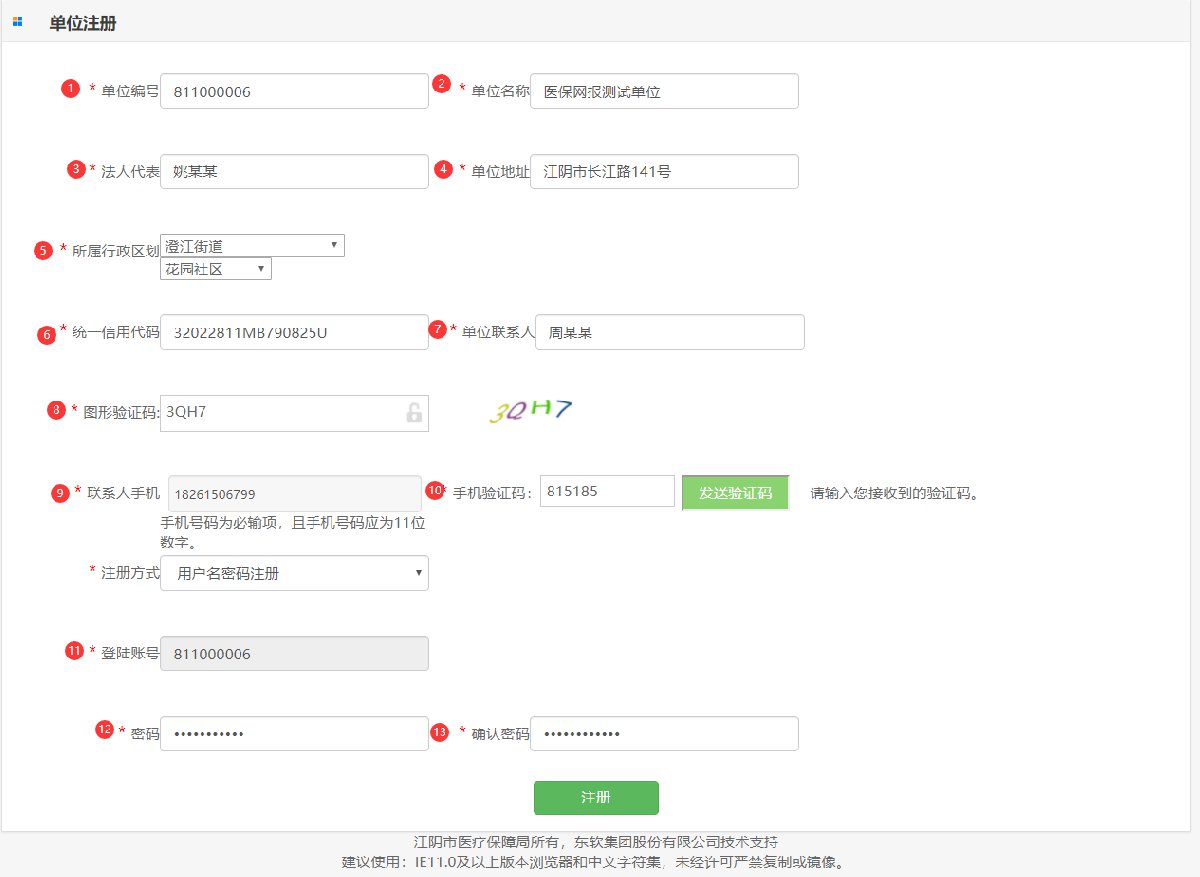Image resolution: width=1200 pixels, height=877 pixels.
Task: Click the 3QH7 captcha image to refresh
Action: [530, 410]
